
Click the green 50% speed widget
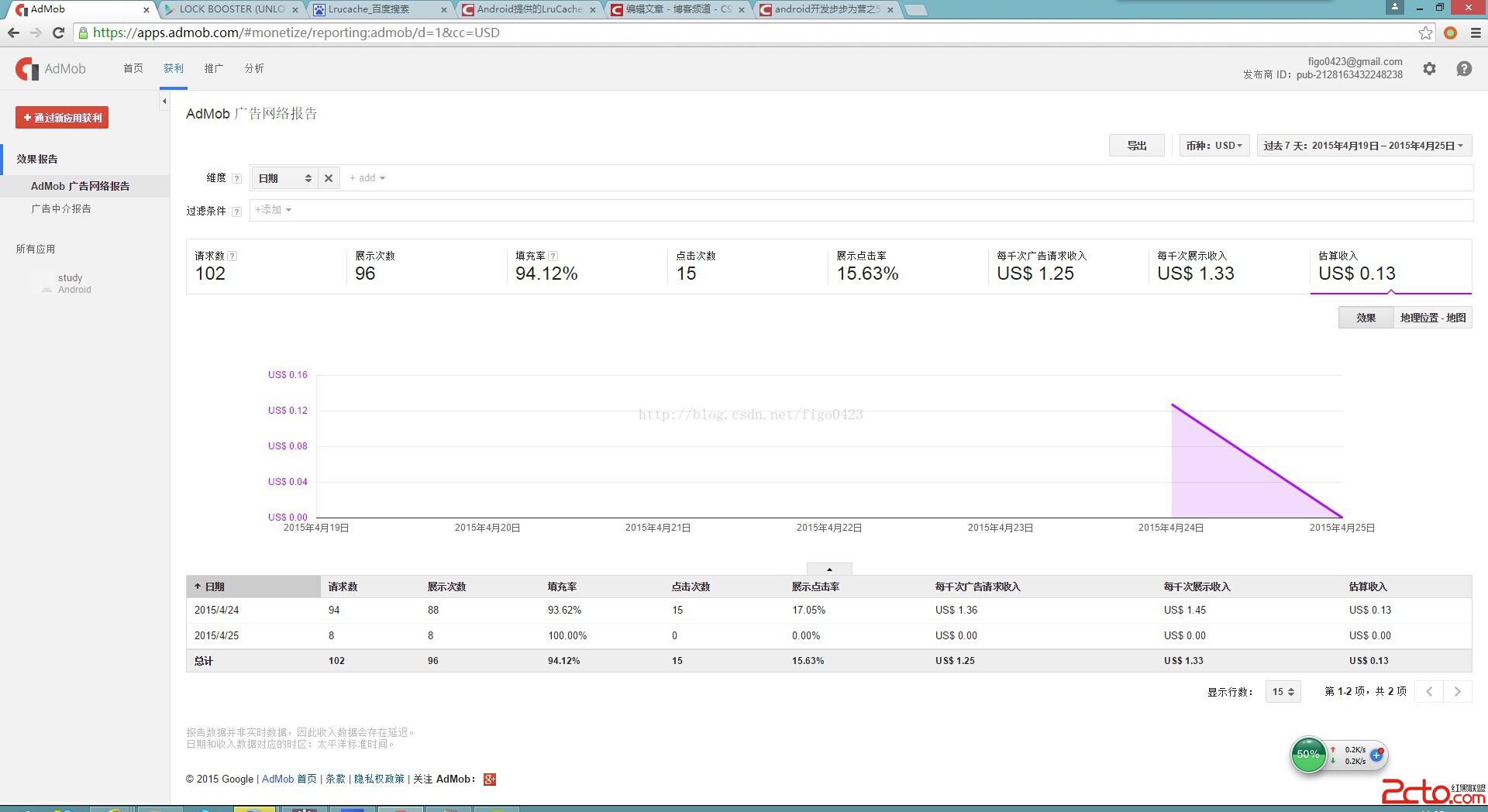(1308, 755)
